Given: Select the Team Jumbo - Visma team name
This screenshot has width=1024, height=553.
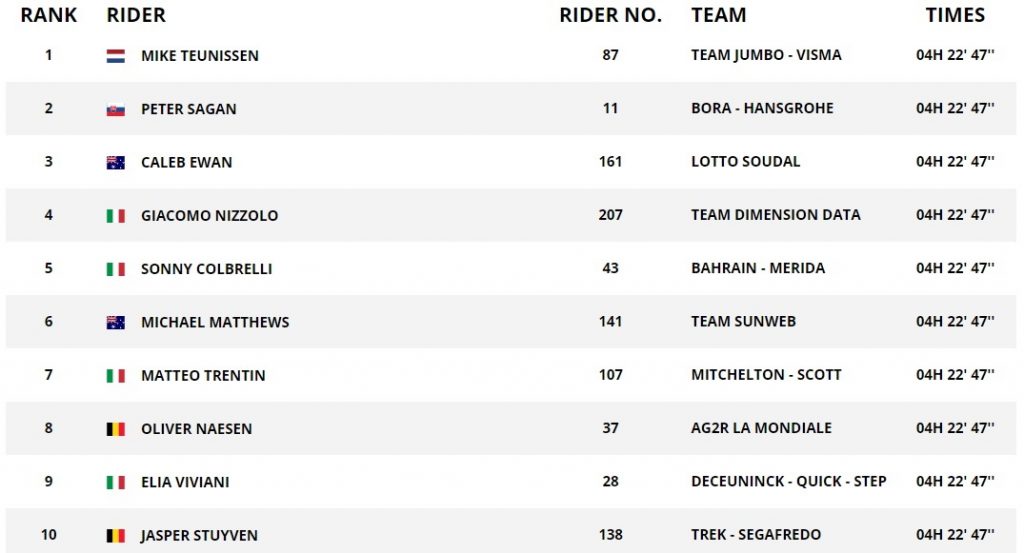Looking at the screenshot, I should [x=766, y=55].
